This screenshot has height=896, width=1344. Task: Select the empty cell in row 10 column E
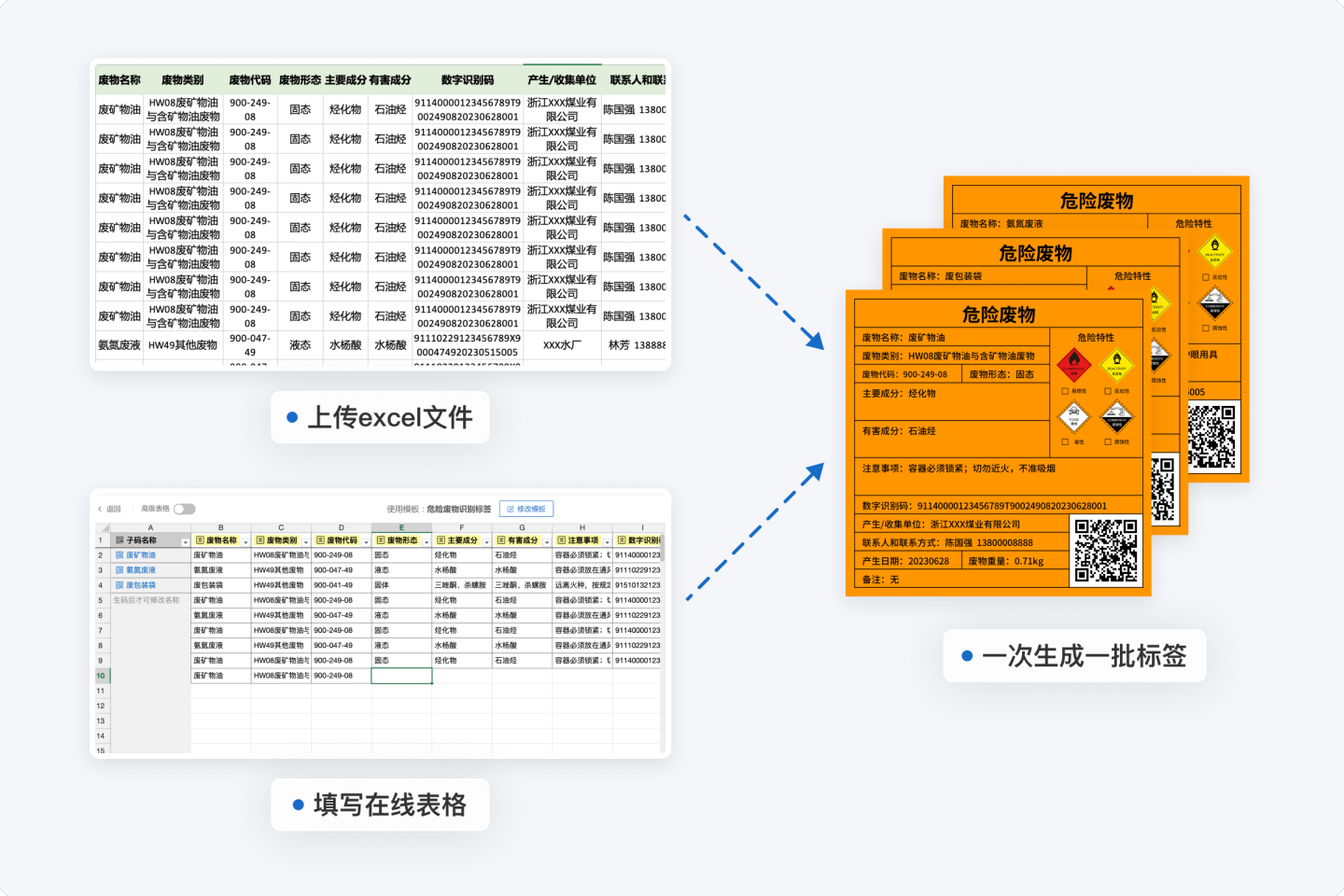tap(401, 675)
